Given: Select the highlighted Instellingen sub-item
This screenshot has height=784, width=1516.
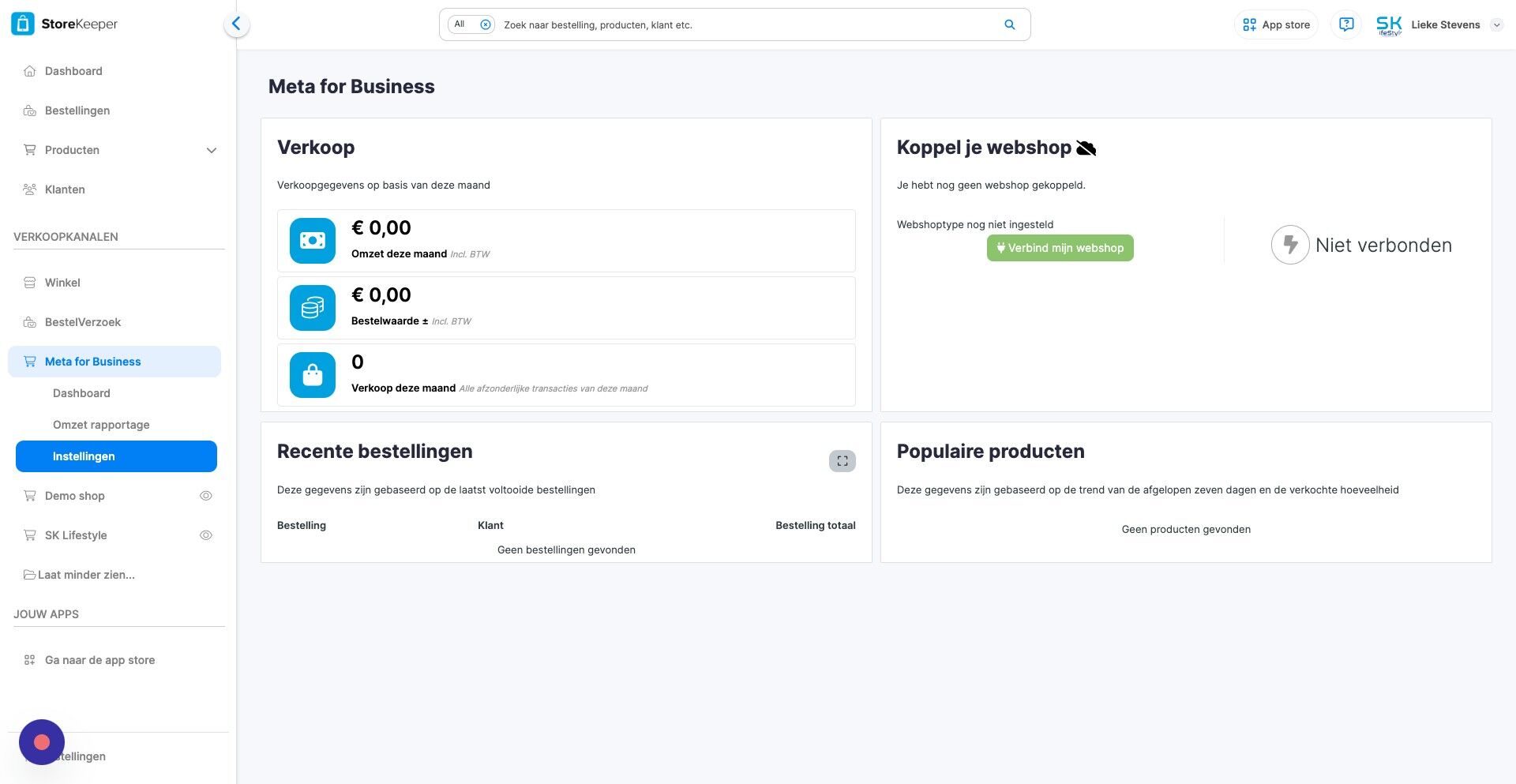Looking at the screenshot, I should click(116, 456).
